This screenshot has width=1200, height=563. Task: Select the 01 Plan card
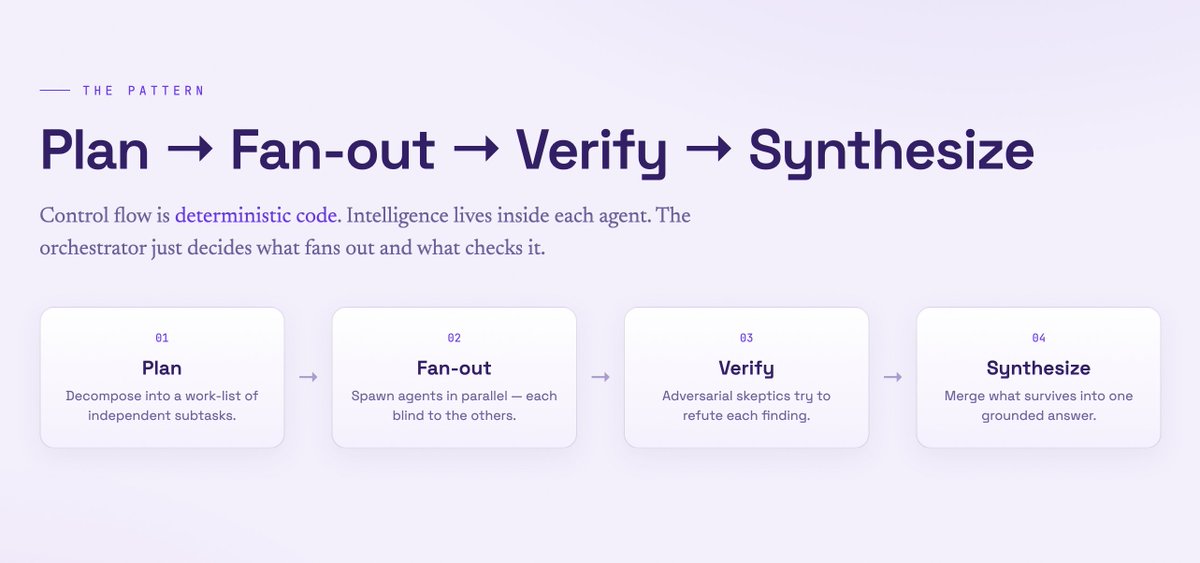click(x=162, y=377)
